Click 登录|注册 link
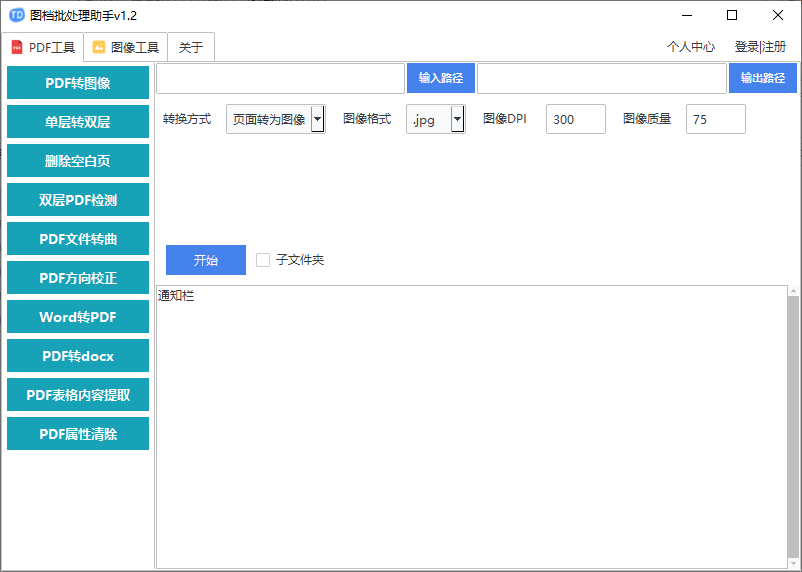This screenshot has width=802, height=572. 760,47
